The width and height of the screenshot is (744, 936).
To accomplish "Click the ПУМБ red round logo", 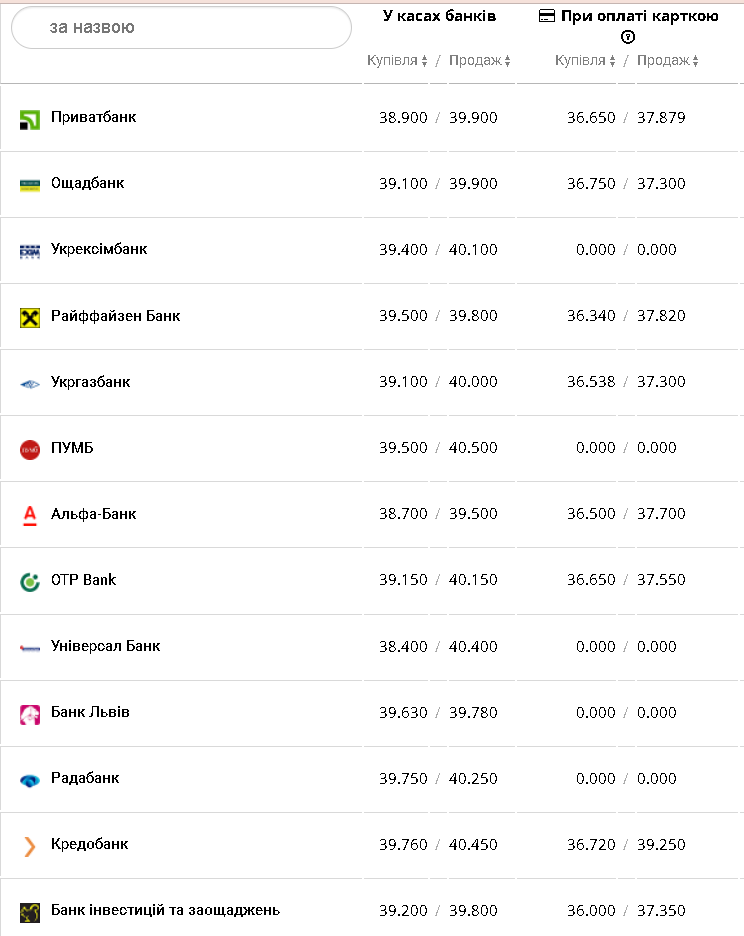I will 30,450.
